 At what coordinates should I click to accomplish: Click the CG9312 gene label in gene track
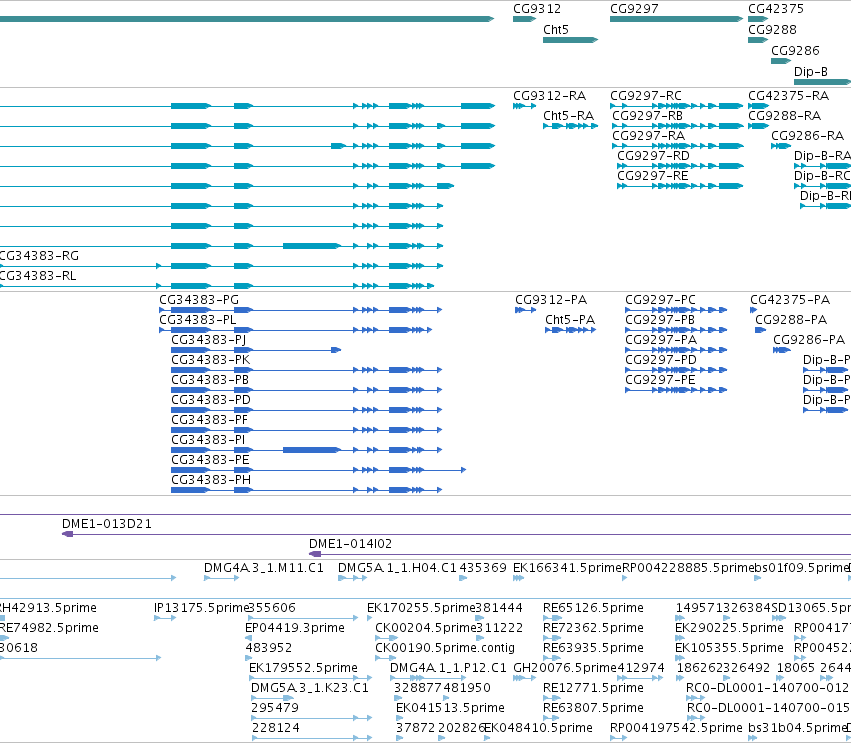pyautogui.click(x=537, y=9)
